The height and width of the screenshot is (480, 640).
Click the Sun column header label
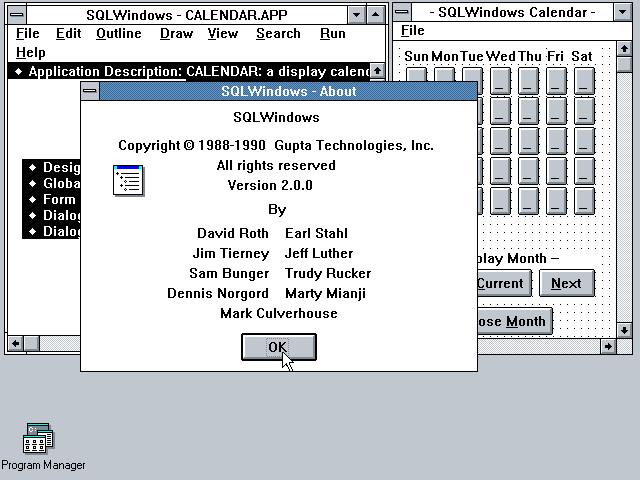click(416, 56)
